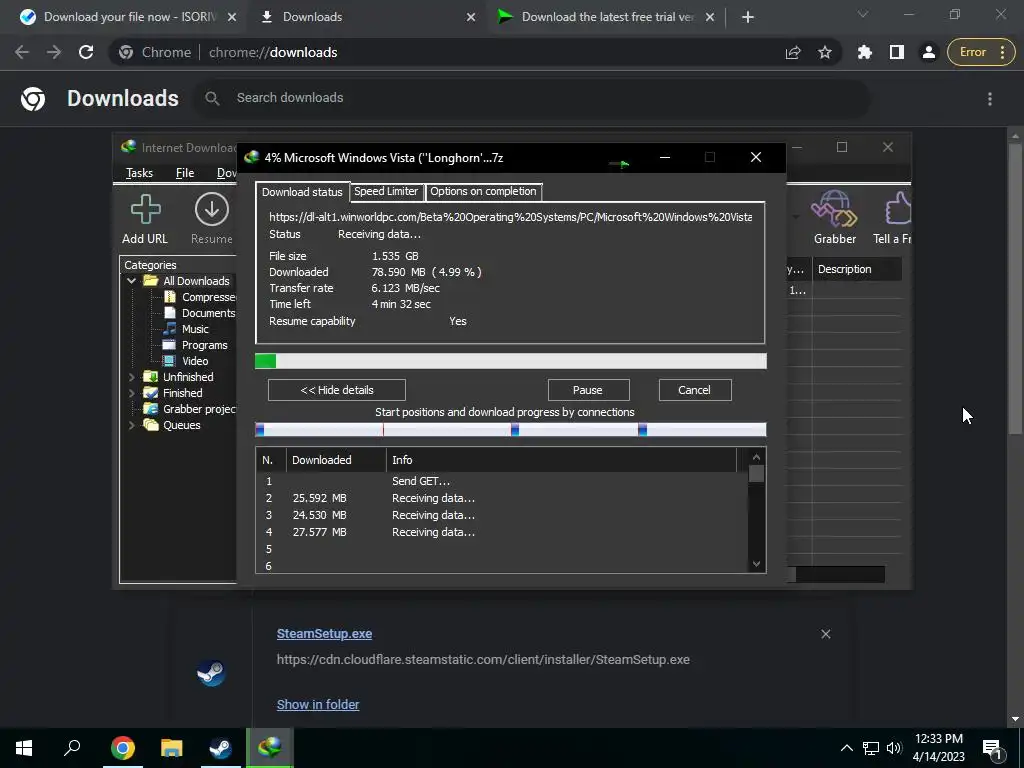1024x768 pixels.
Task: Reload the Chrome page
Action: tap(86, 52)
